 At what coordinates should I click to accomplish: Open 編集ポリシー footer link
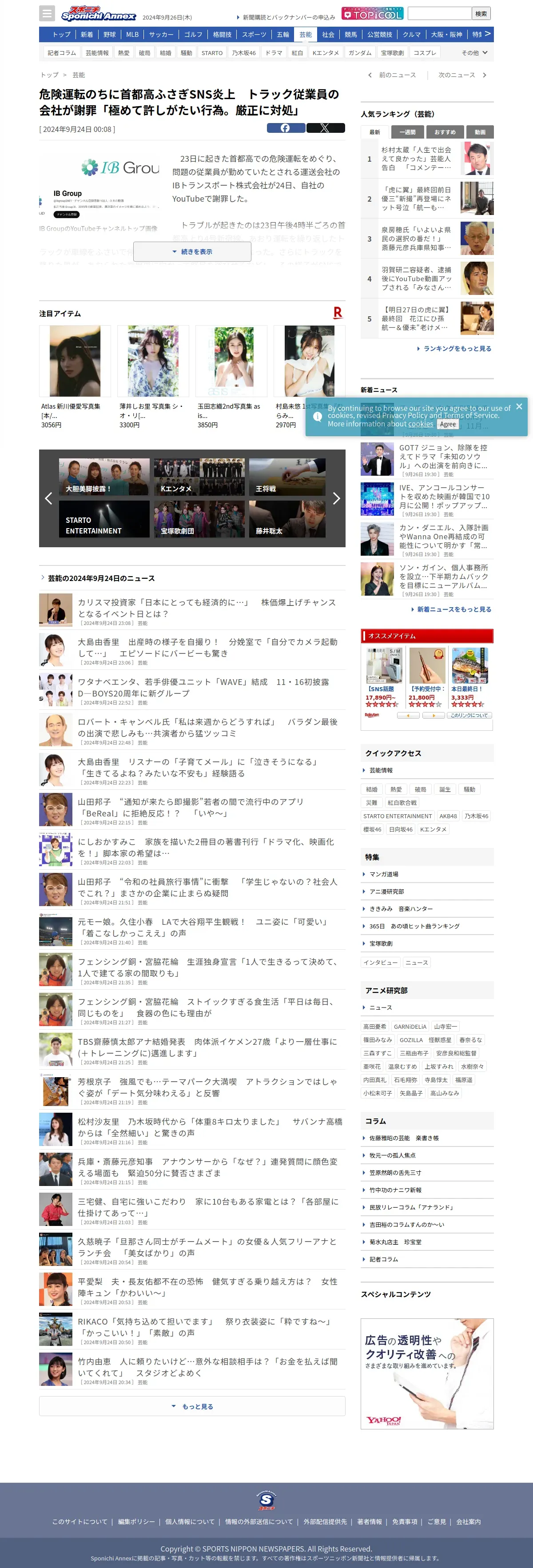tap(136, 1521)
